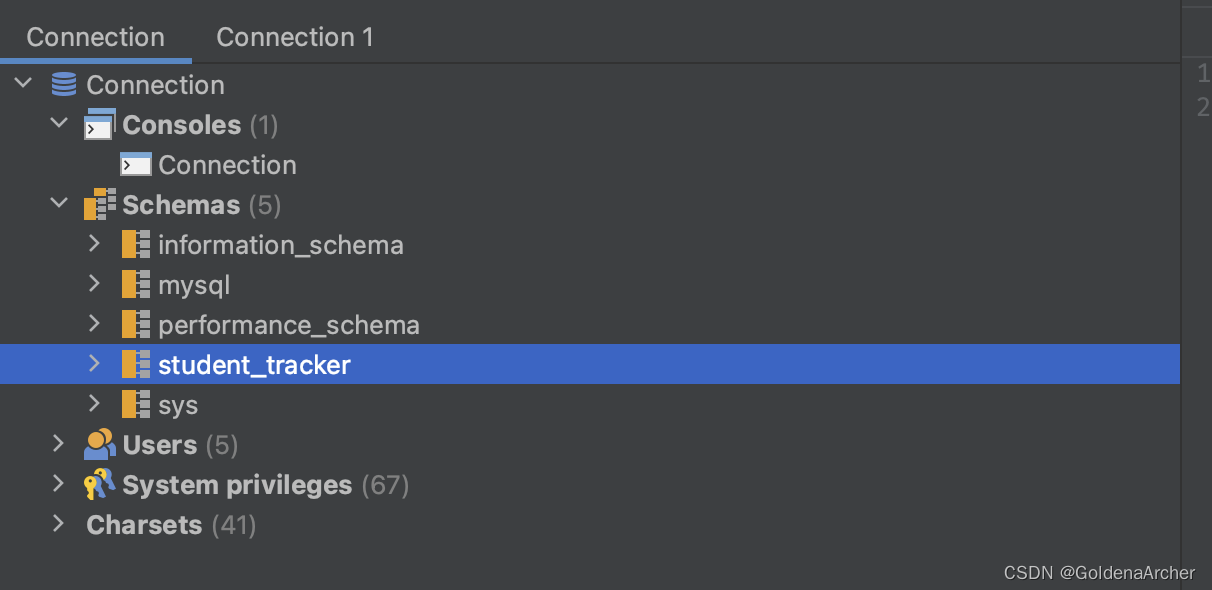
Task: Expand the performance_schema node
Action: point(93,324)
